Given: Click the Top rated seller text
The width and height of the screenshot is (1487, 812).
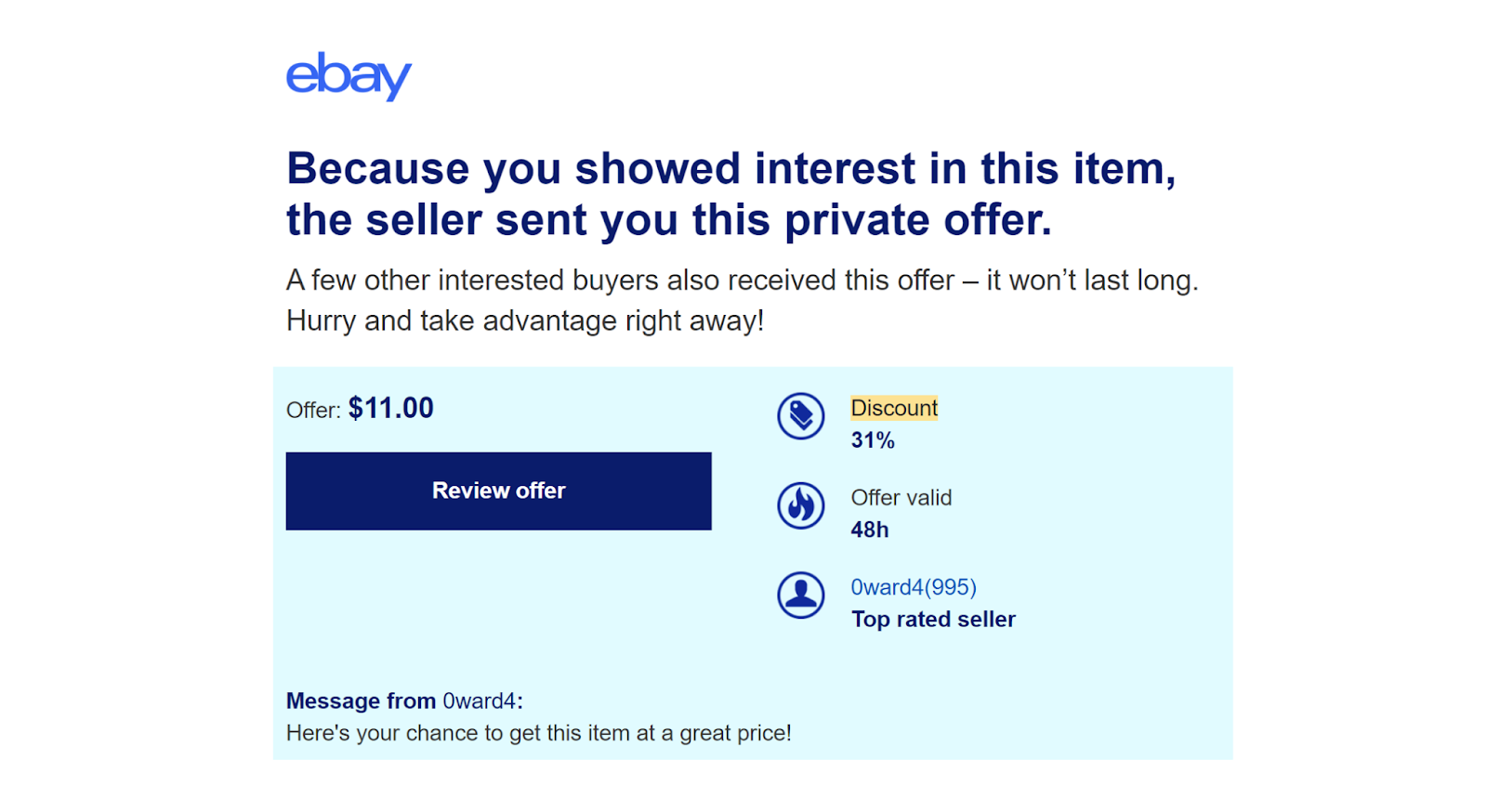Looking at the screenshot, I should pyautogui.click(x=933, y=619).
